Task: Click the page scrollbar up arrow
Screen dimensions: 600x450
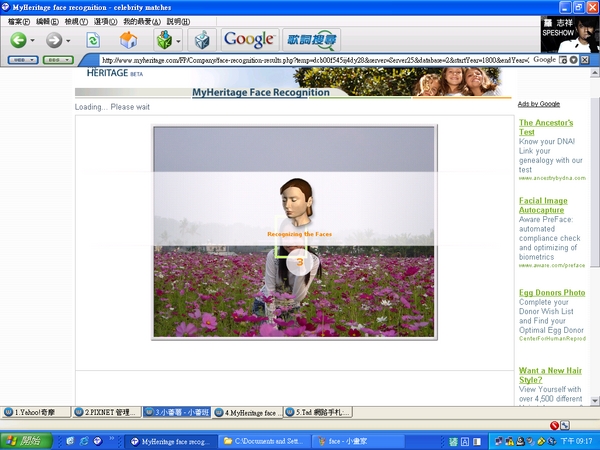Action: pos(595,73)
